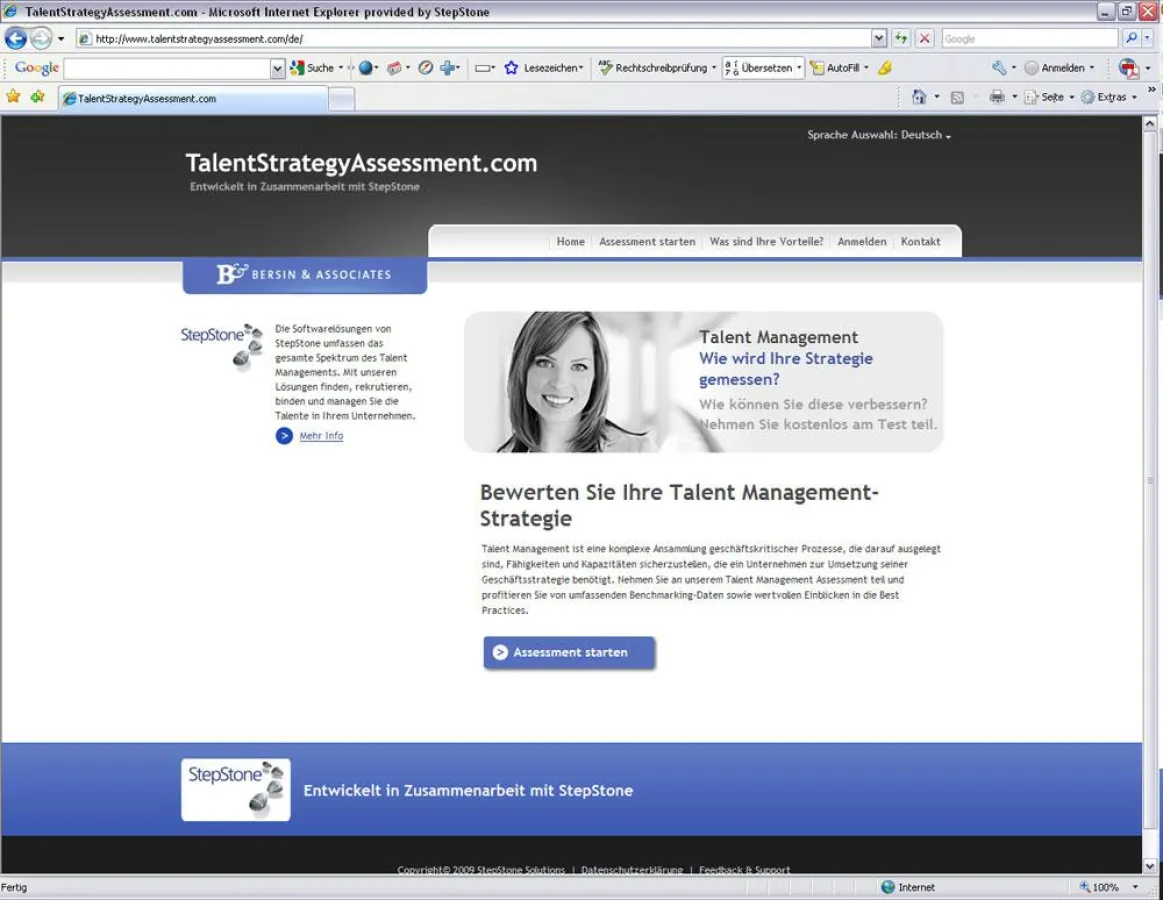Toggle the pop-up blocker icon
Viewport: 1163px width, 900px height.
(x=425, y=67)
